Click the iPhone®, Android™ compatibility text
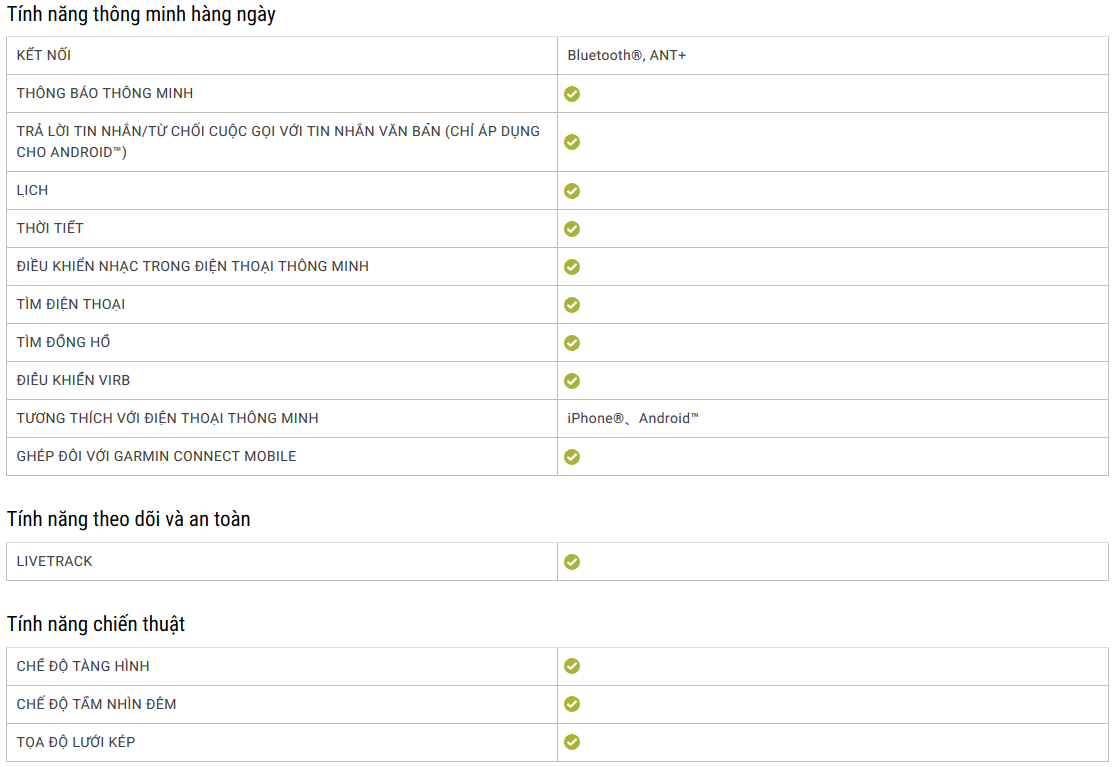This screenshot has width=1114, height=767. click(633, 418)
